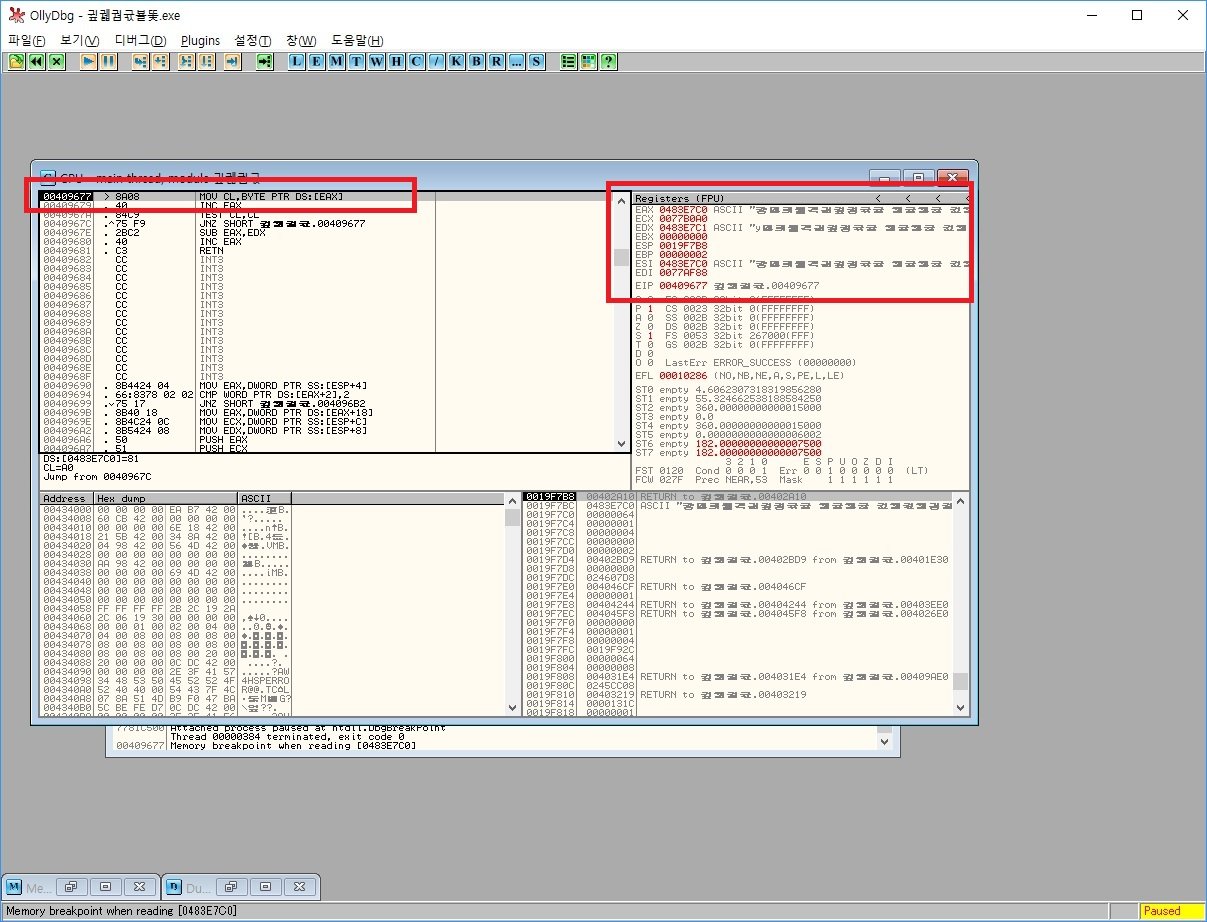Close the minimized Du... window

[300, 886]
